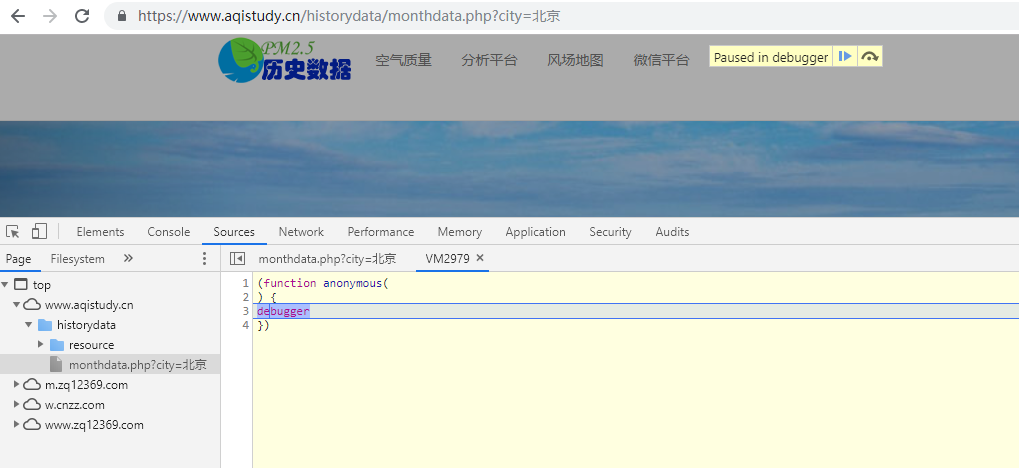Viewport: 1019px width, 468px height.
Task: Select www.aqistudy.cn in file tree
Action: coord(89,305)
